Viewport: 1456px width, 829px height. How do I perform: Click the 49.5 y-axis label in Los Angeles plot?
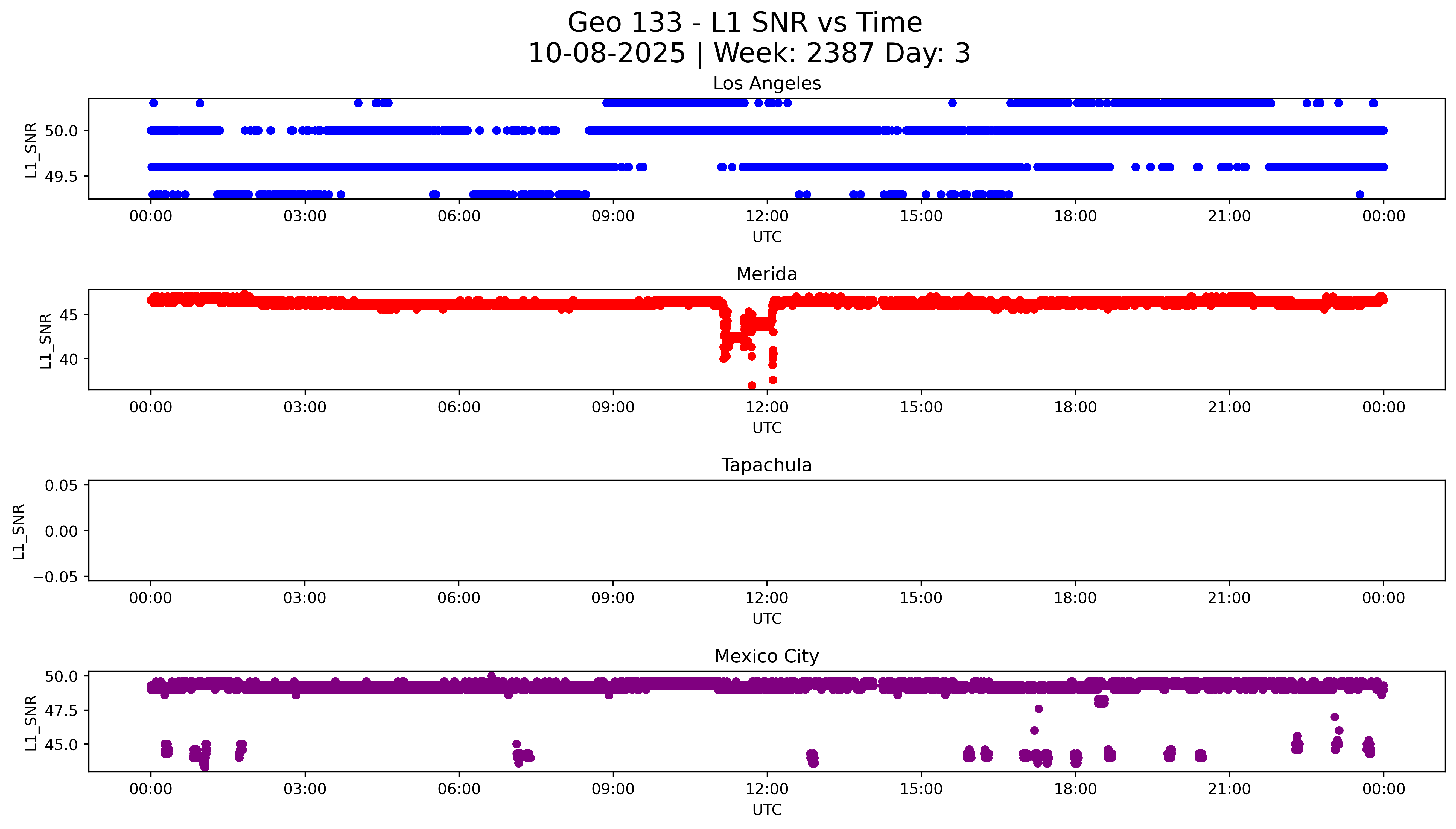[x=61, y=177]
